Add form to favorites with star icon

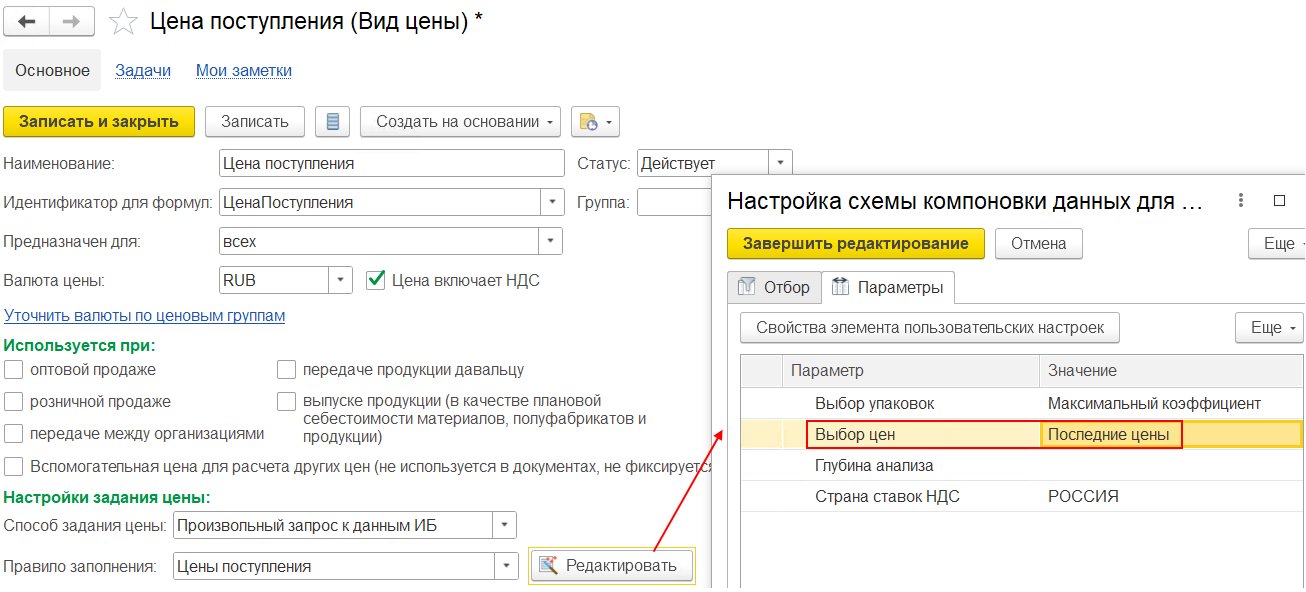tap(123, 21)
